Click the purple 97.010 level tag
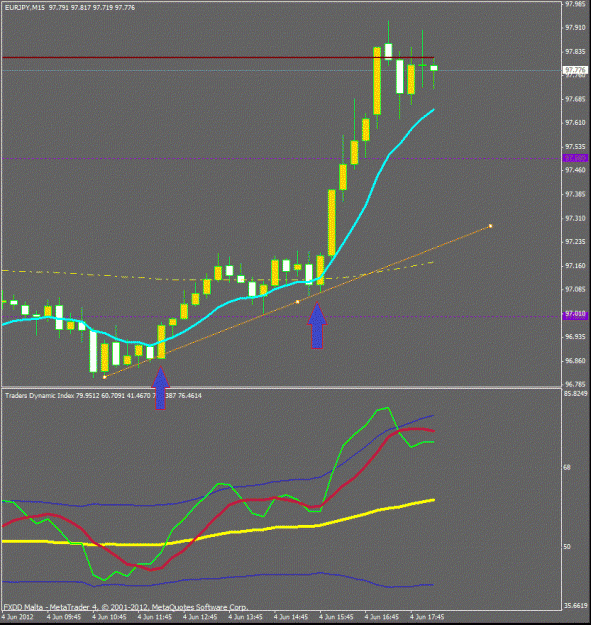Screen dimensions: 591x625 click(575, 314)
